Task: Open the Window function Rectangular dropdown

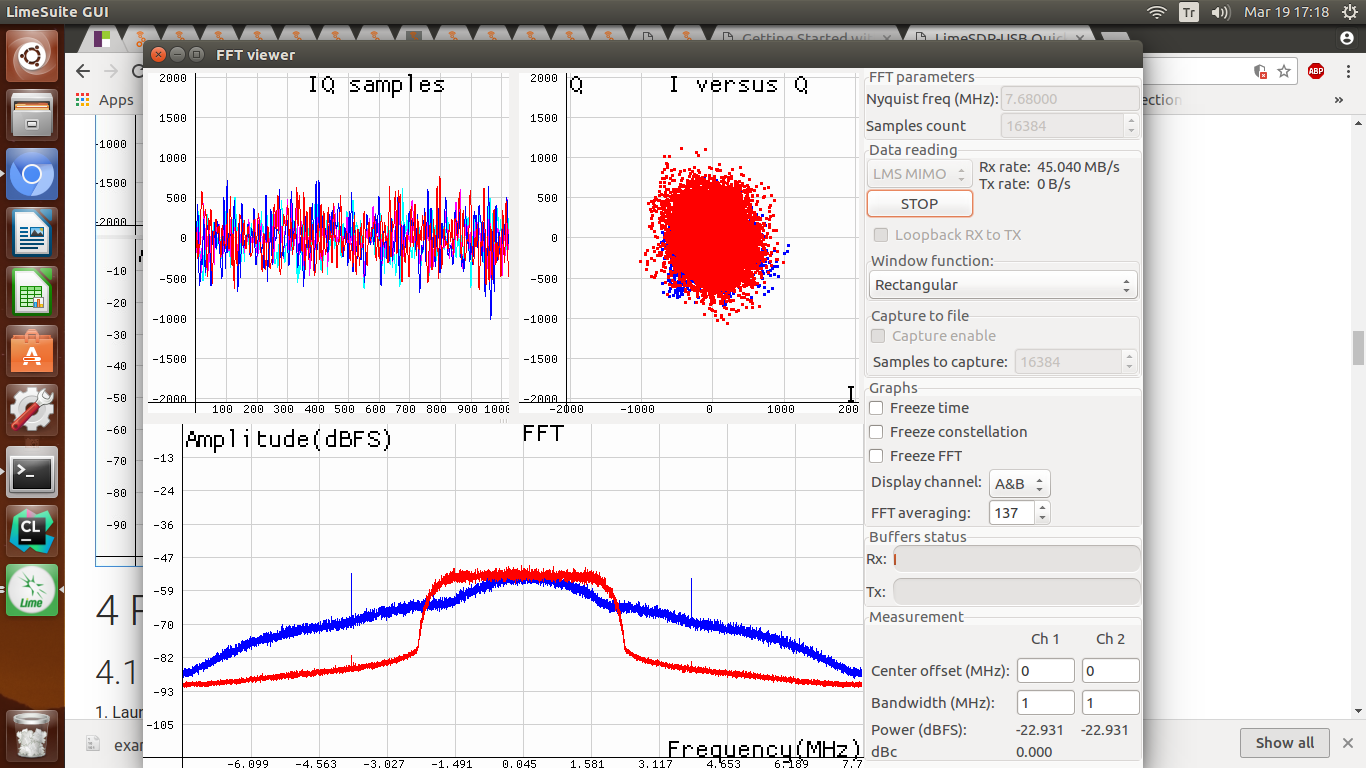Action: coord(1002,285)
